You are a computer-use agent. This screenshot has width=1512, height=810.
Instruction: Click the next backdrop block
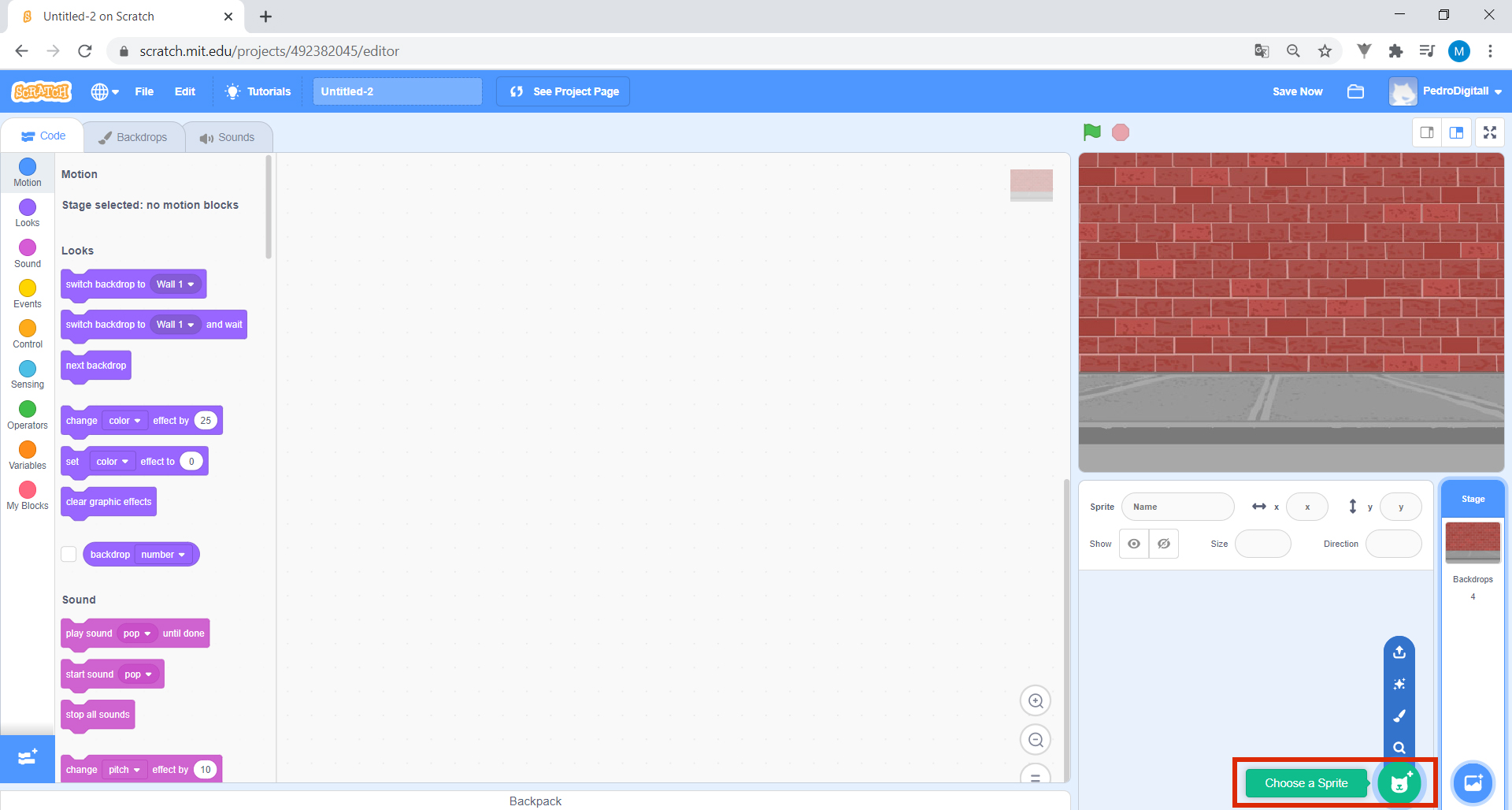[x=96, y=366]
